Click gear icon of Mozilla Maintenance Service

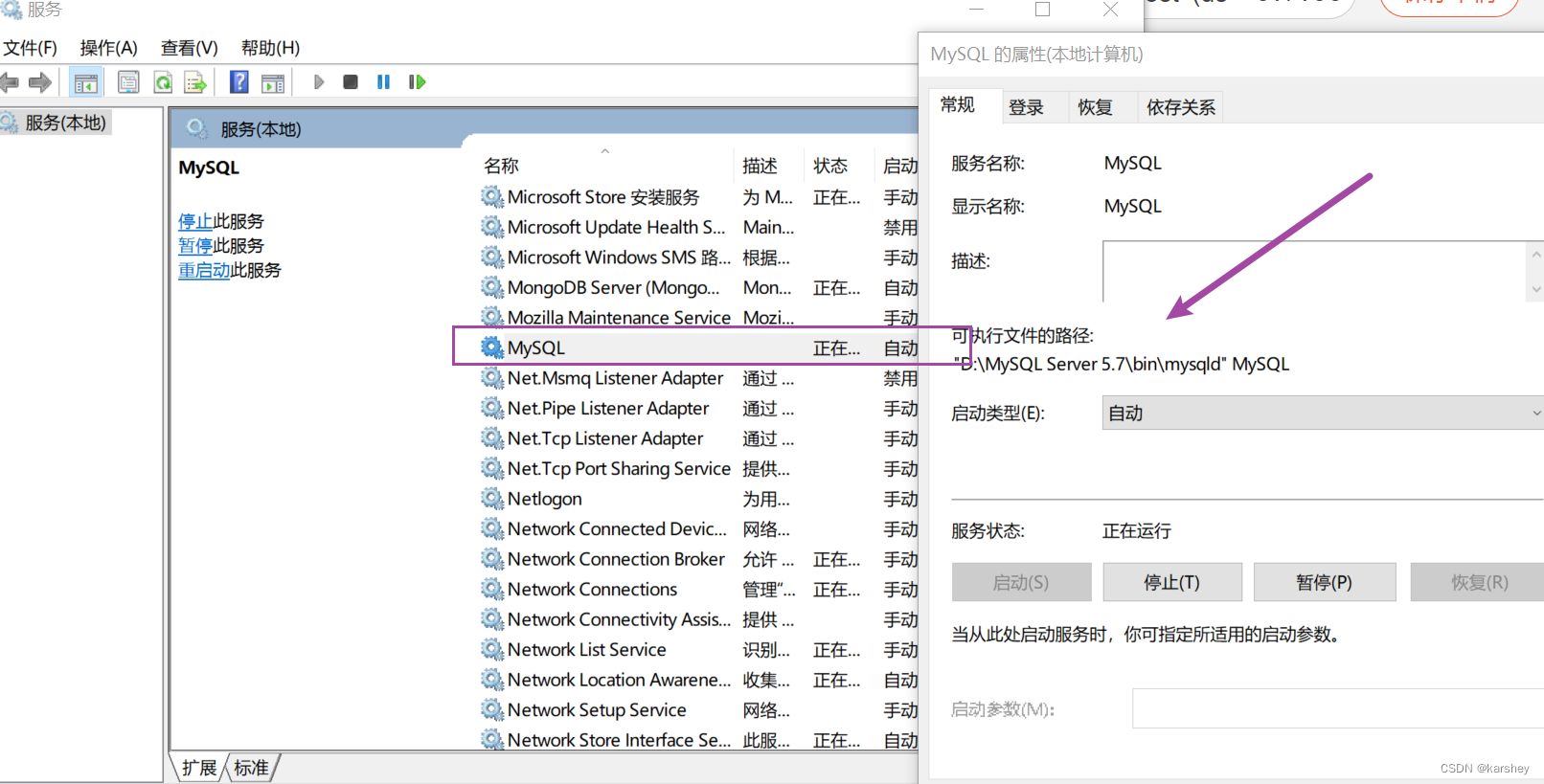click(492, 317)
